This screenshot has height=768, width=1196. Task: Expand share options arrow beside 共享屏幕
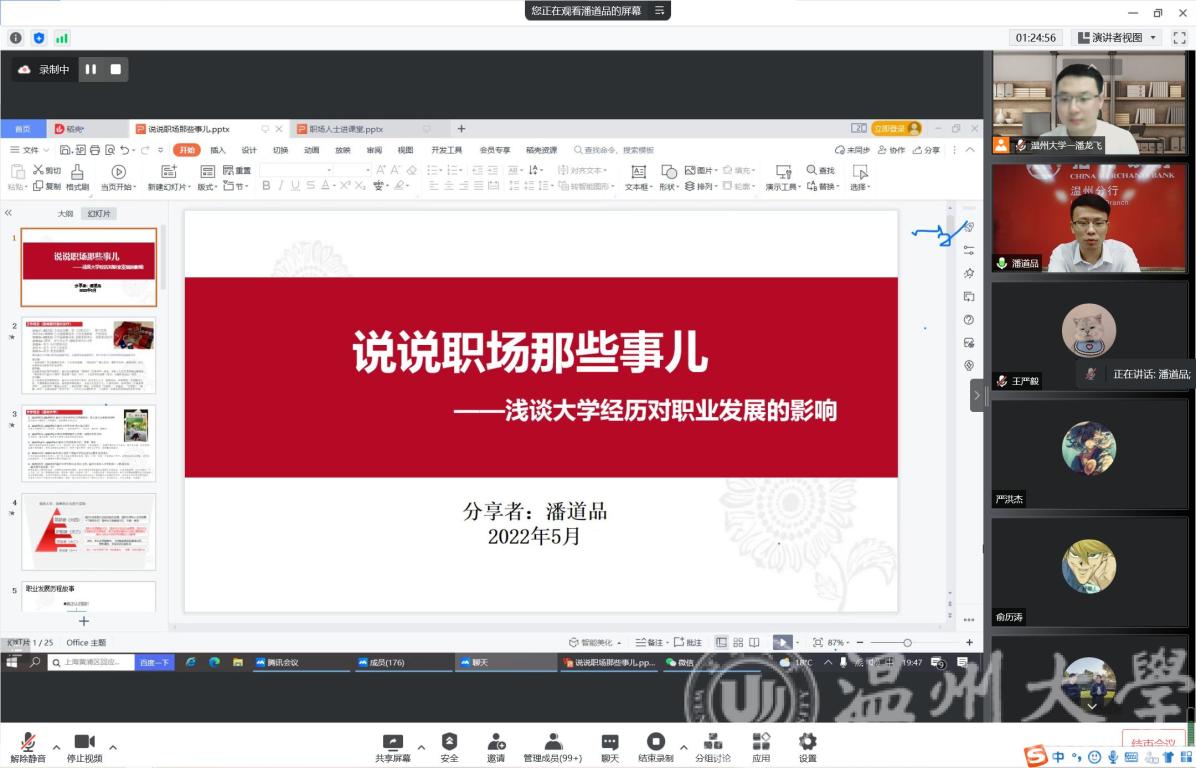(x=421, y=747)
